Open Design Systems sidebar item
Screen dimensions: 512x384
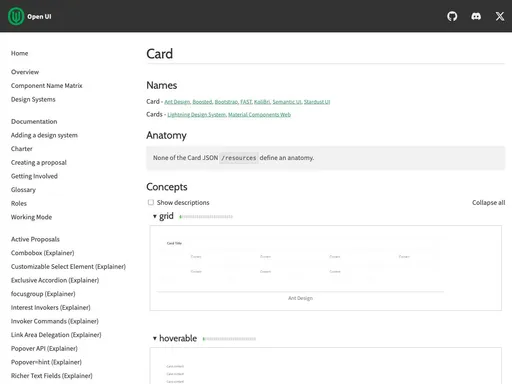(33, 99)
